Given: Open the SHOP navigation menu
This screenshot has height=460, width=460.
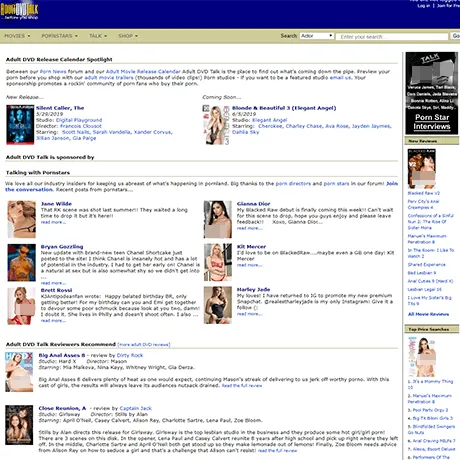Looking at the screenshot, I should [128, 36].
